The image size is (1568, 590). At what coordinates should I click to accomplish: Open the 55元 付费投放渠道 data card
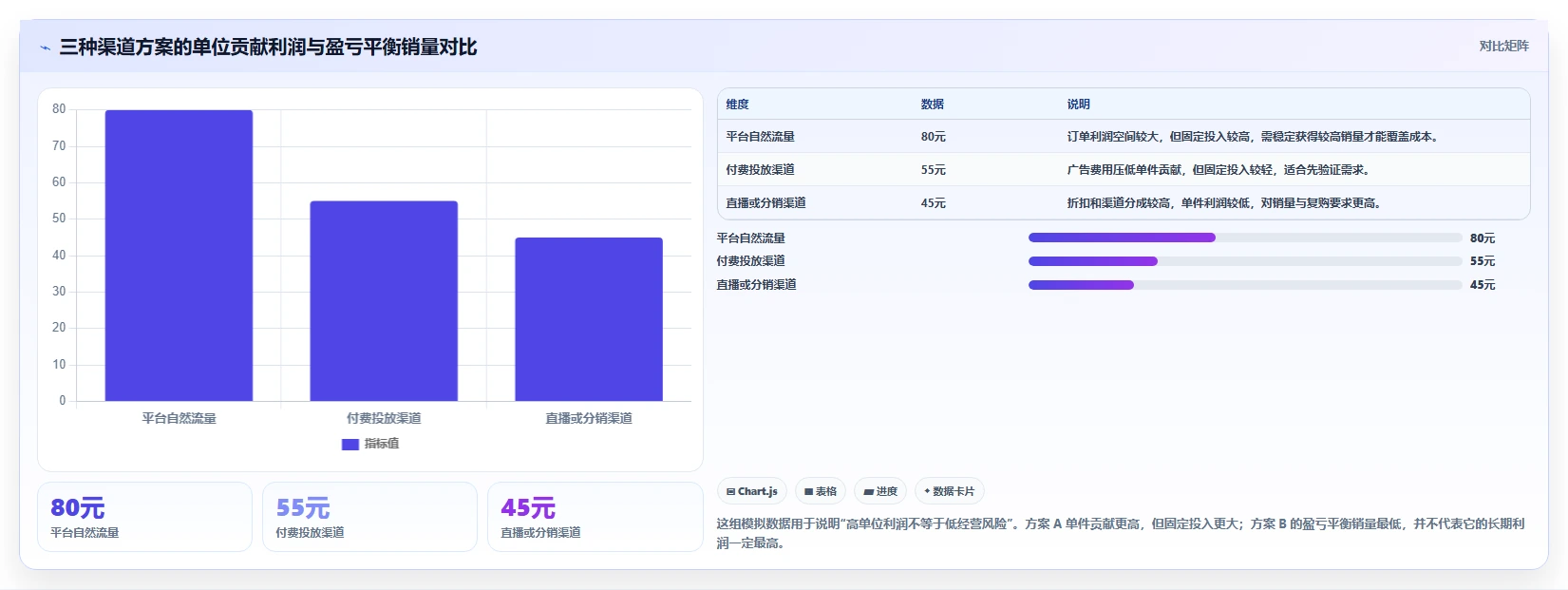coord(369,517)
